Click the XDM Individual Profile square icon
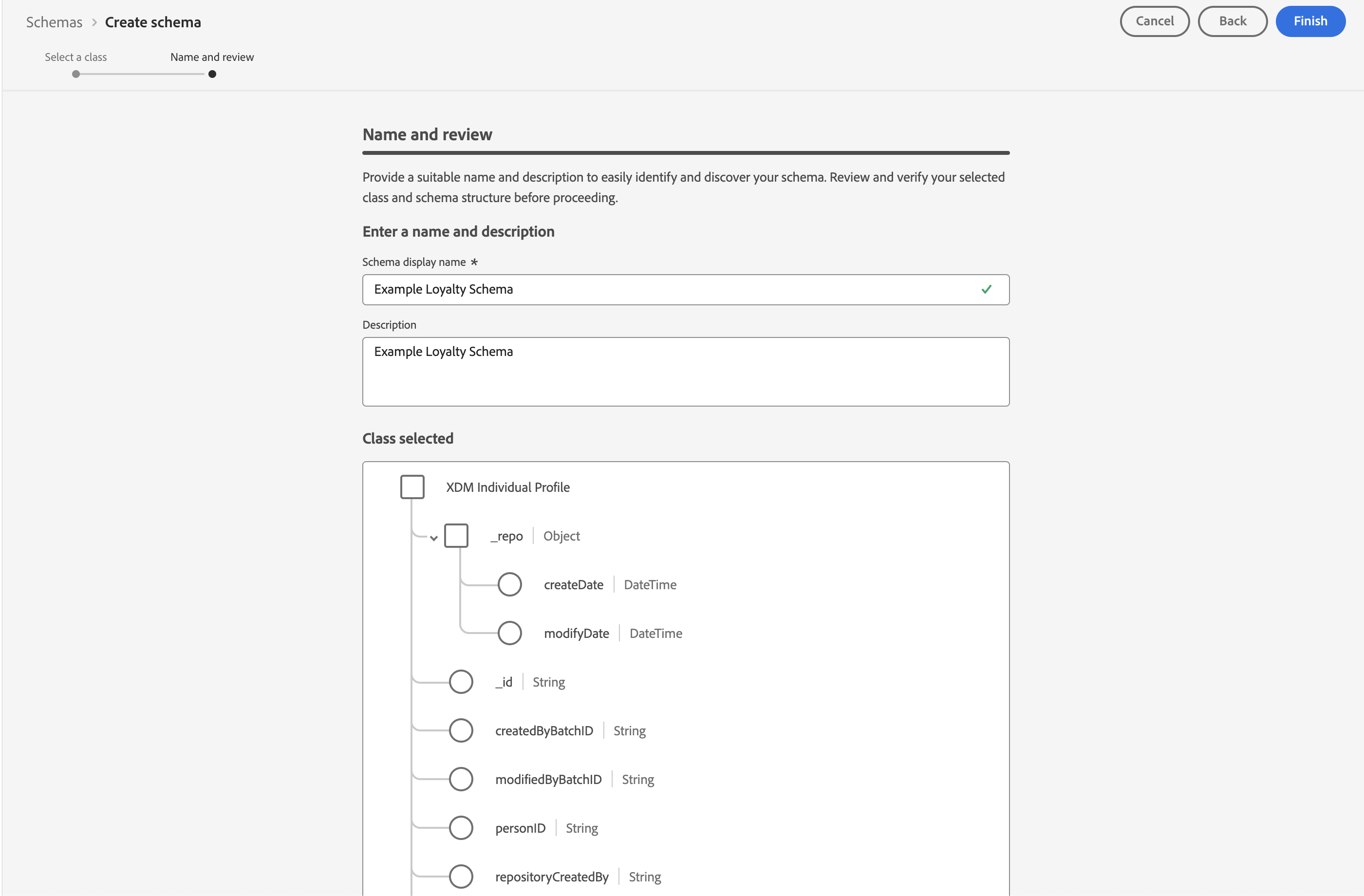 pyautogui.click(x=412, y=486)
